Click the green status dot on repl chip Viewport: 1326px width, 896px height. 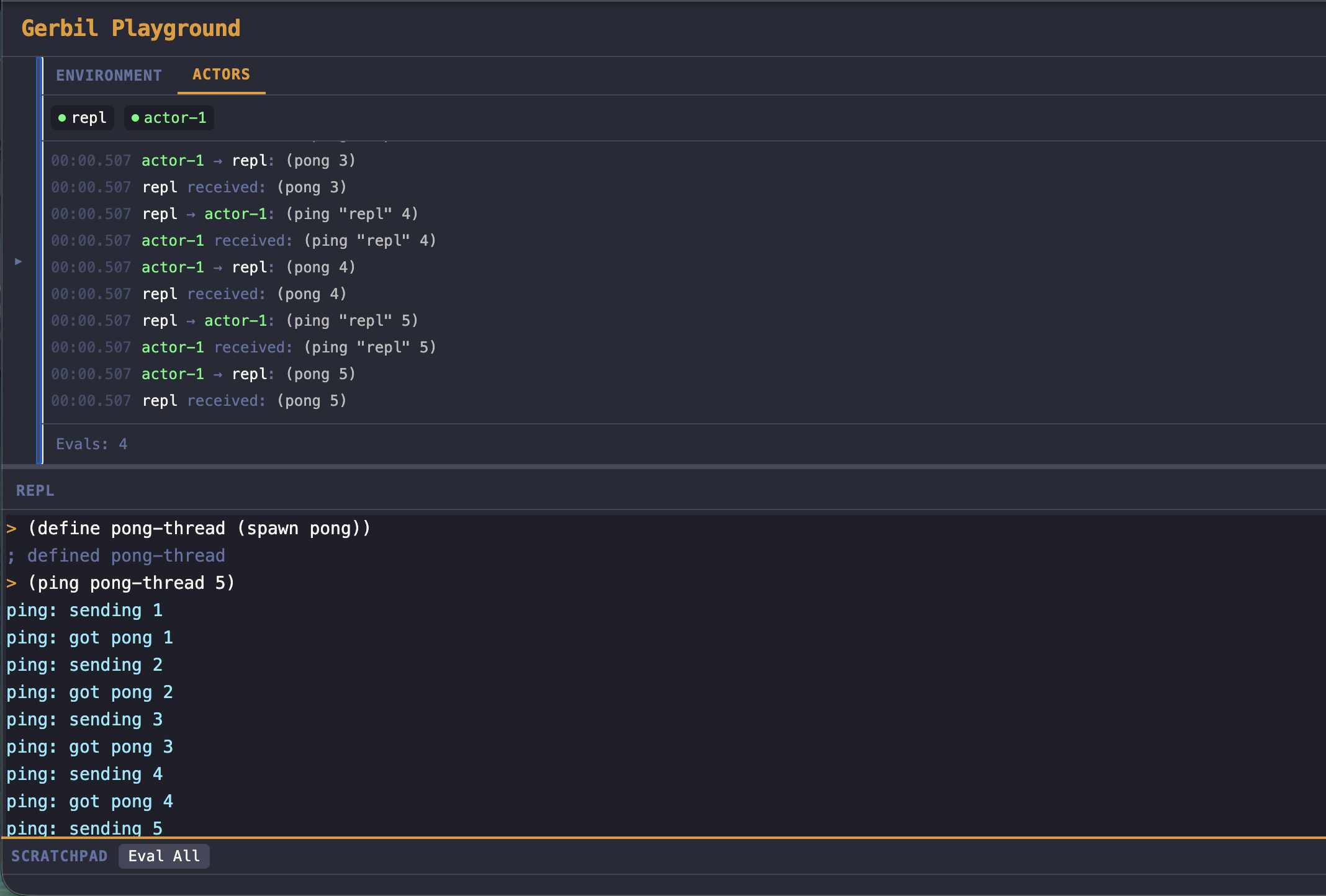click(x=62, y=118)
